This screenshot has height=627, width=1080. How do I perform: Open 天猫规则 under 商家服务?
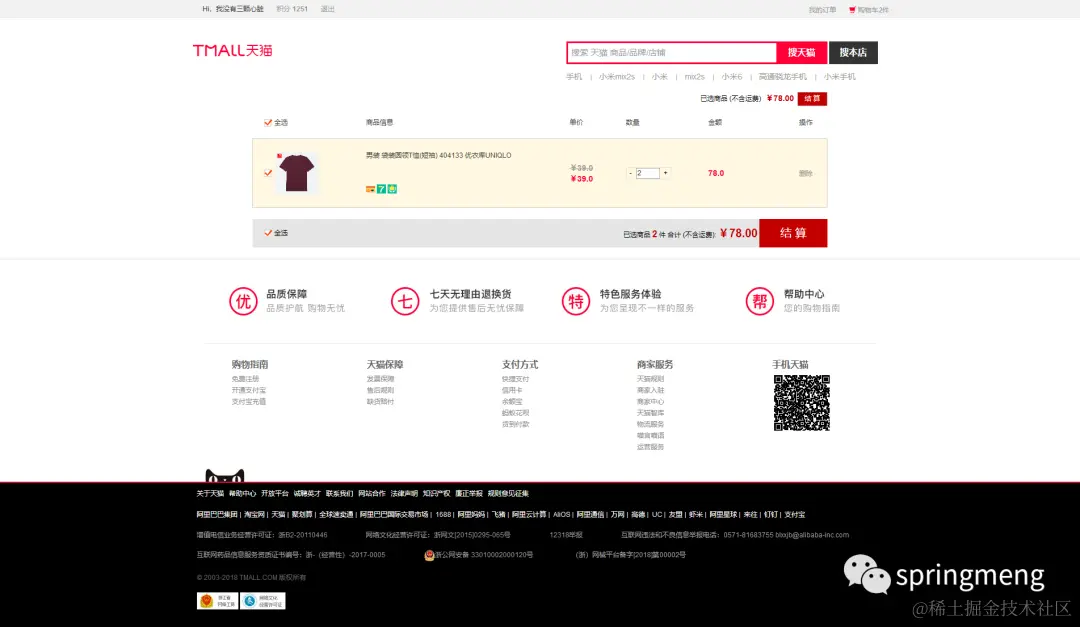650,379
